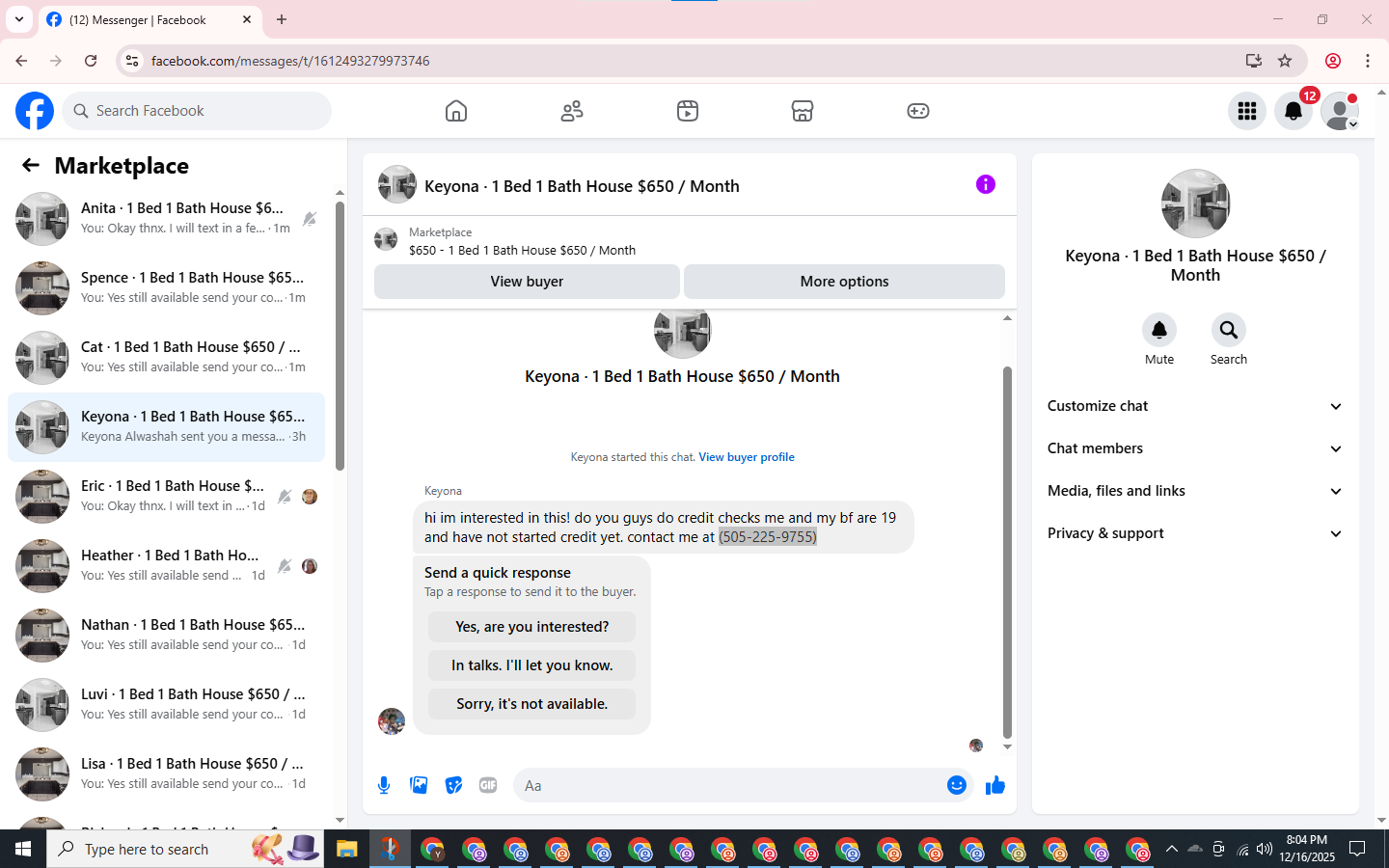This screenshot has height=868, width=1389.
Task: Open the notifications bell with 12 badge
Action: [x=1294, y=111]
